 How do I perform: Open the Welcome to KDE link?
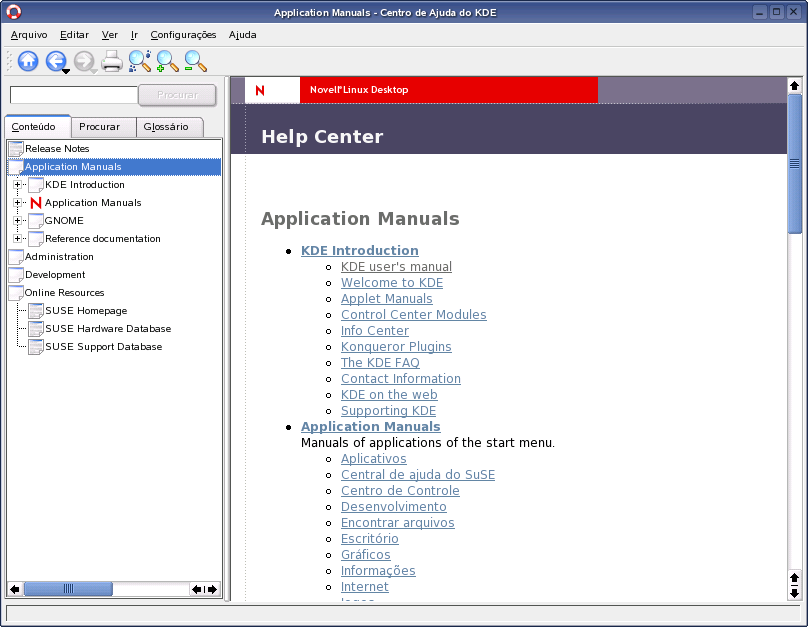392,283
